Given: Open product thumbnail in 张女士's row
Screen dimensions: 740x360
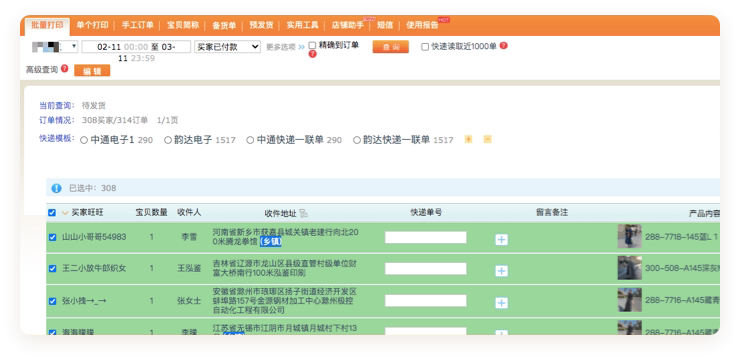Looking at the screenshot, I should (x=630, y=300).
